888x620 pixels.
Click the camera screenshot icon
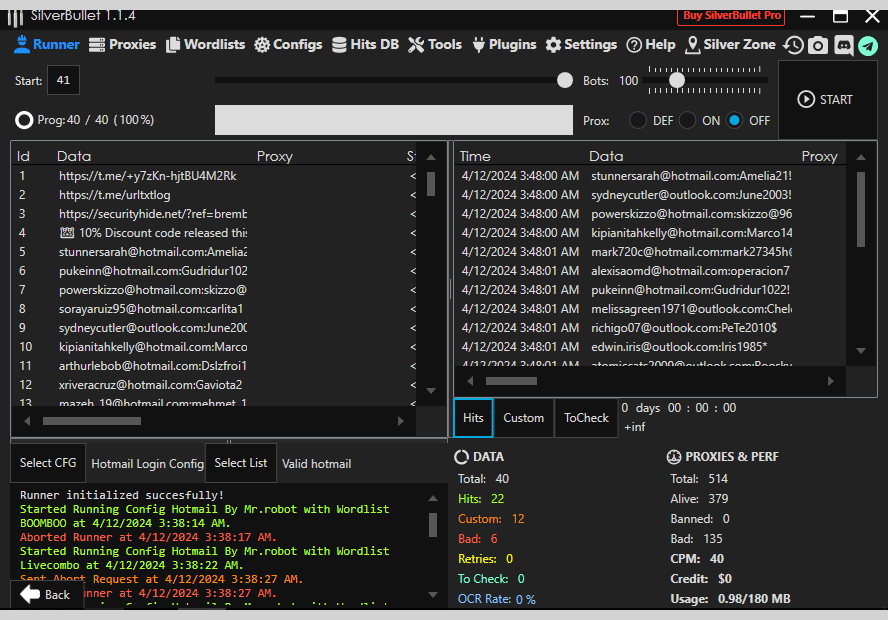[x=818, y=45]
